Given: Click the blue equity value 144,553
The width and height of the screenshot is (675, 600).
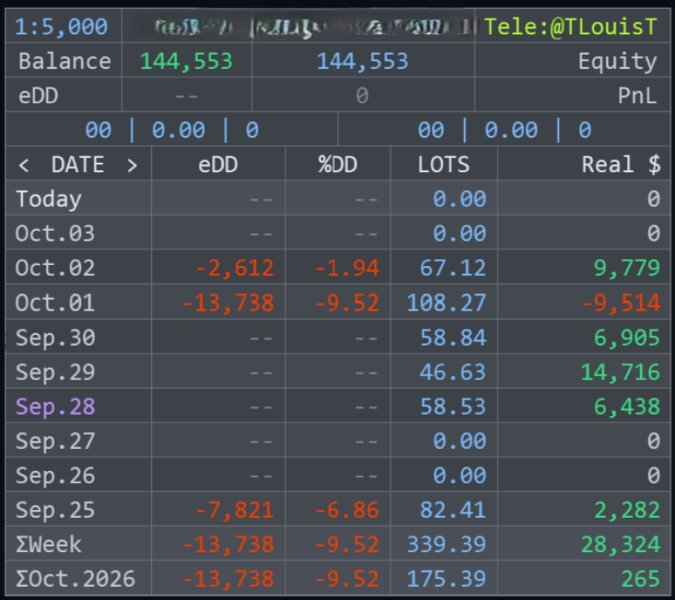Looking at the screenshot, I should coord(362,61).
